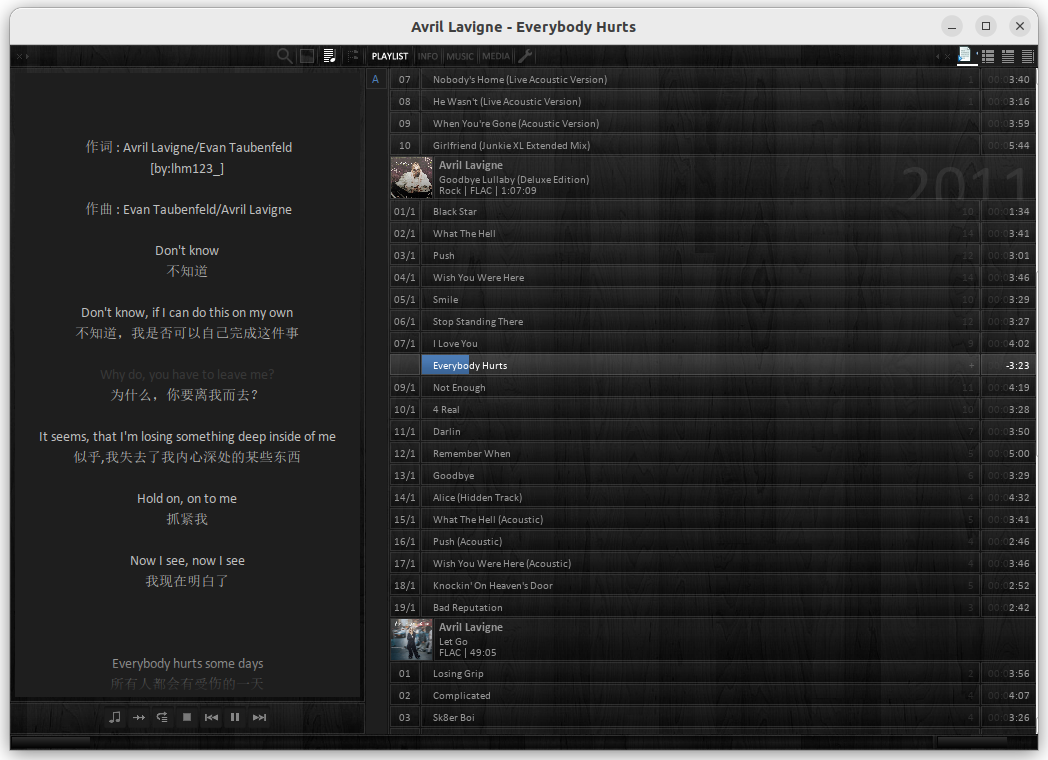Click the small X beside playlist view icons
Screen dimensions: 1048x760
tap(947, 56)
